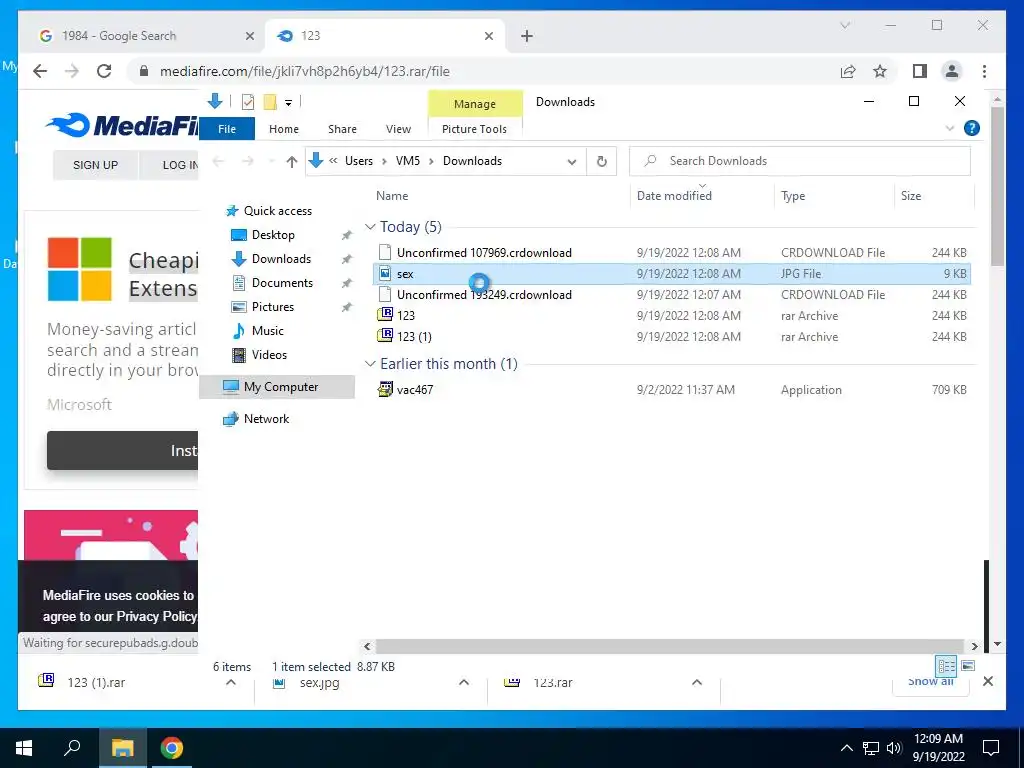Refresh the Downloads folder view
This screenshot has width=1024, height=768.
[601, 161]
